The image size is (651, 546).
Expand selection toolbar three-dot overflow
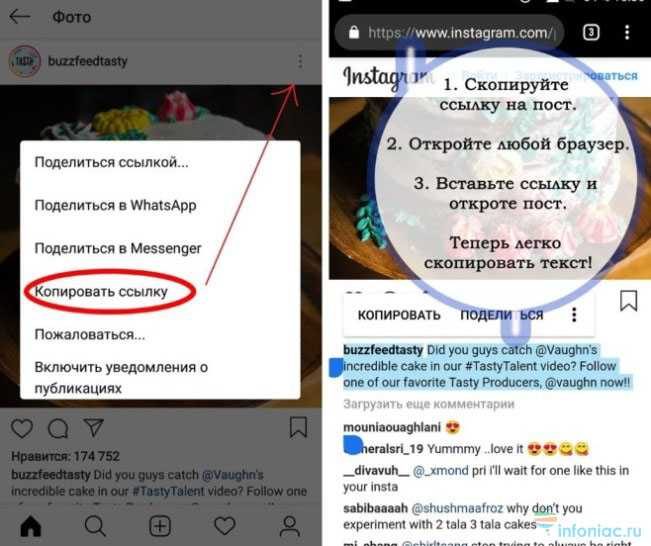[574, 315]
